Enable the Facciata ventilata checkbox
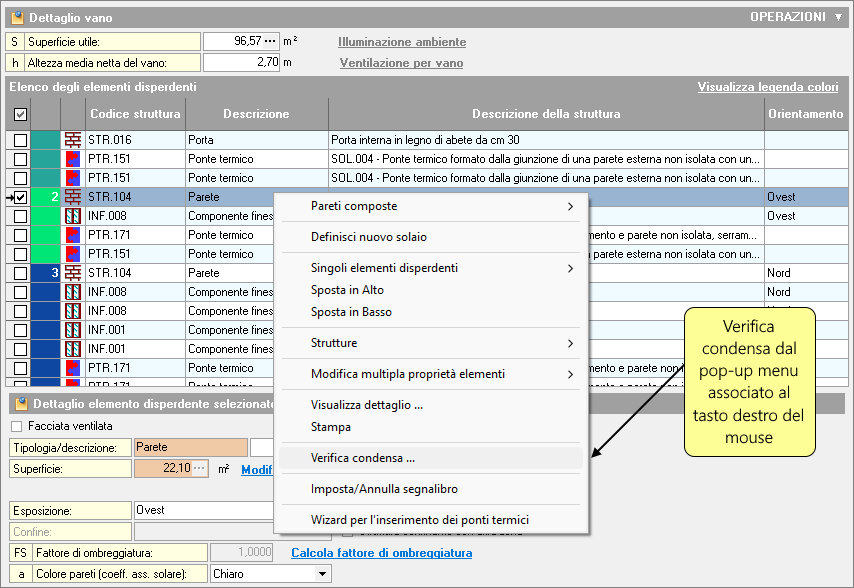The image size is (854, 588). point(16,426)
